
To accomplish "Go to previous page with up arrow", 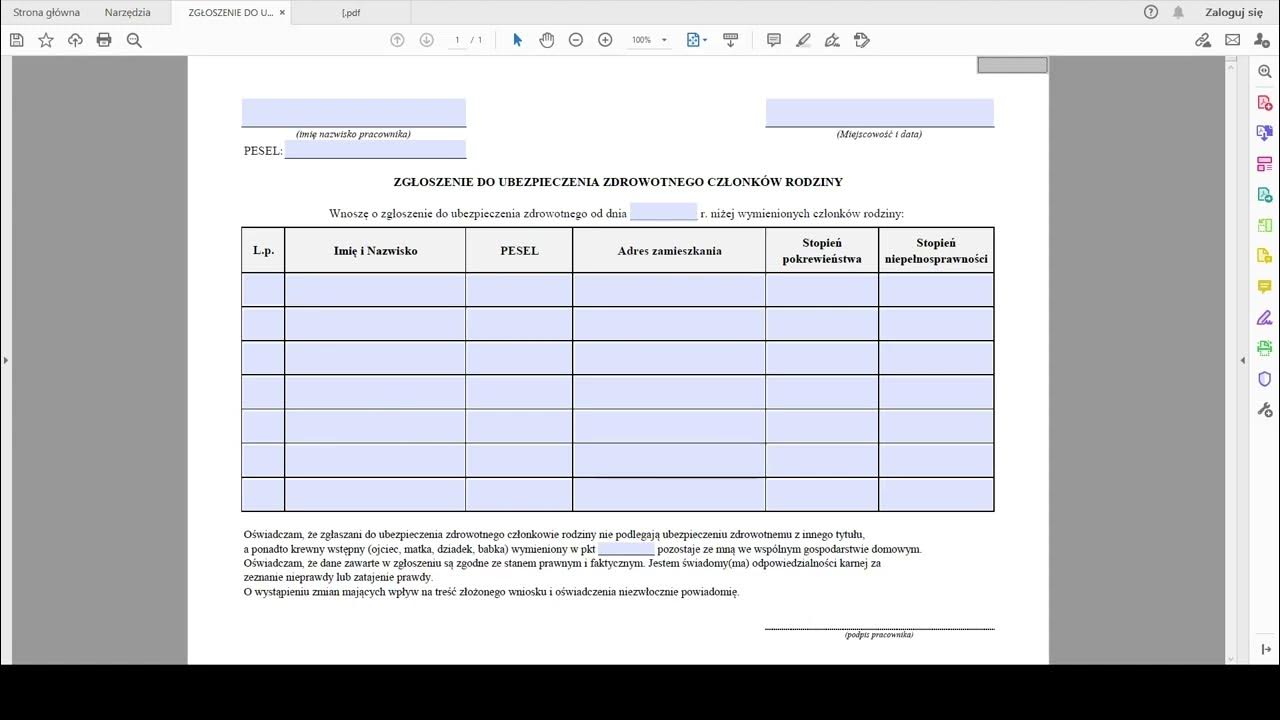I will (x=397, y=40).
